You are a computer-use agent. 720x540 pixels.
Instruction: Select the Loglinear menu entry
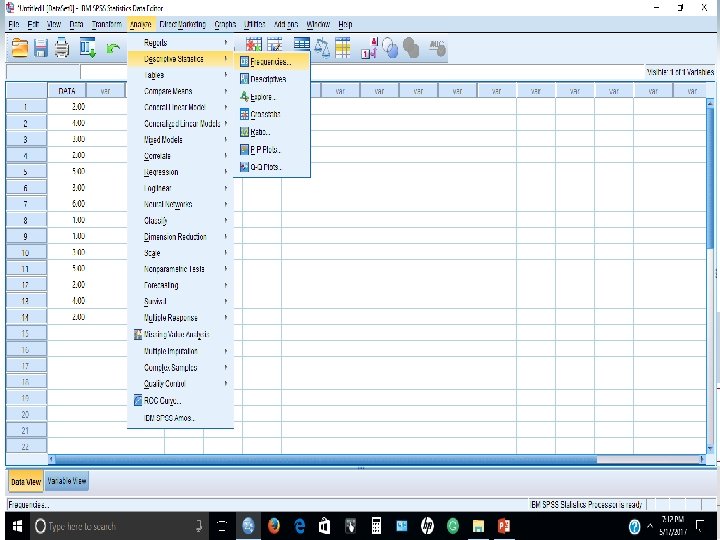tap(180, 188)
